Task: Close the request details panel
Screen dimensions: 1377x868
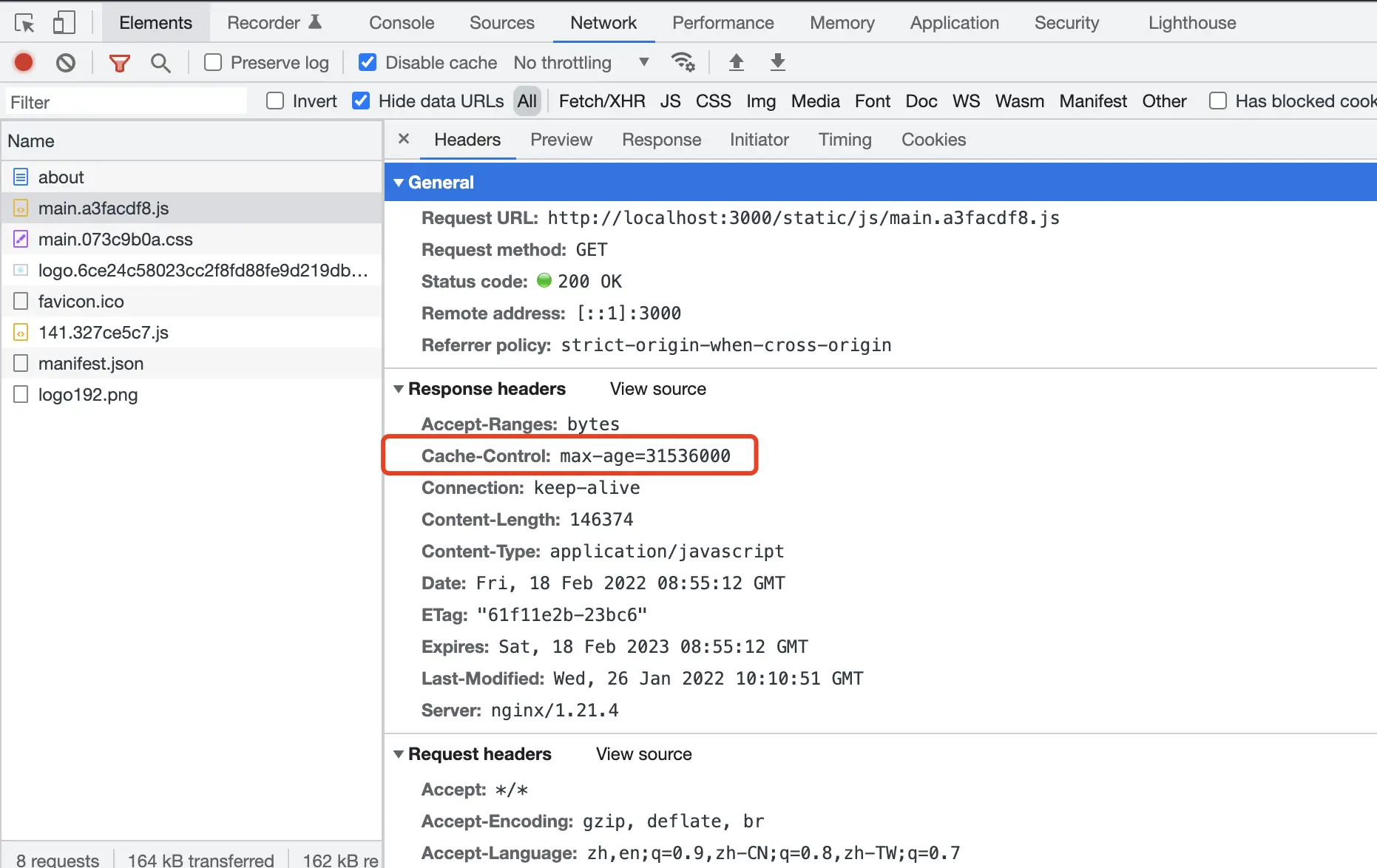Action: tap(404, 139)
